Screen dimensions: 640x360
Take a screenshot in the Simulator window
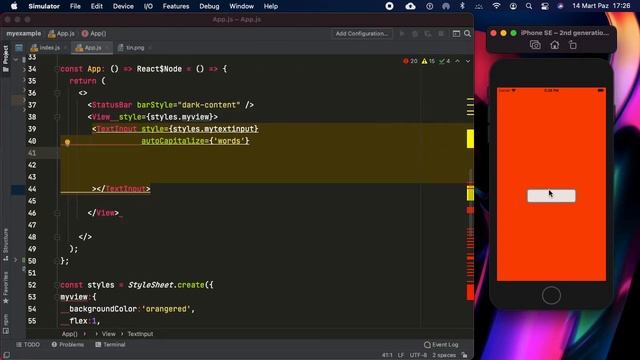[535, 45]
